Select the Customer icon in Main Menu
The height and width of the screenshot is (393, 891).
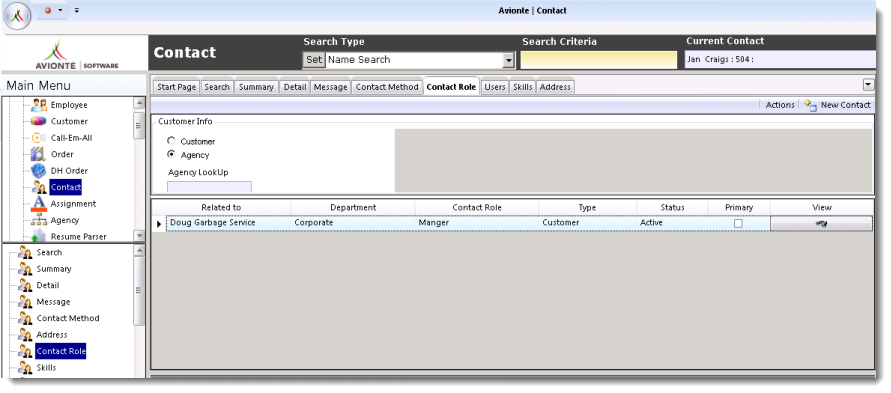point(39,121)
